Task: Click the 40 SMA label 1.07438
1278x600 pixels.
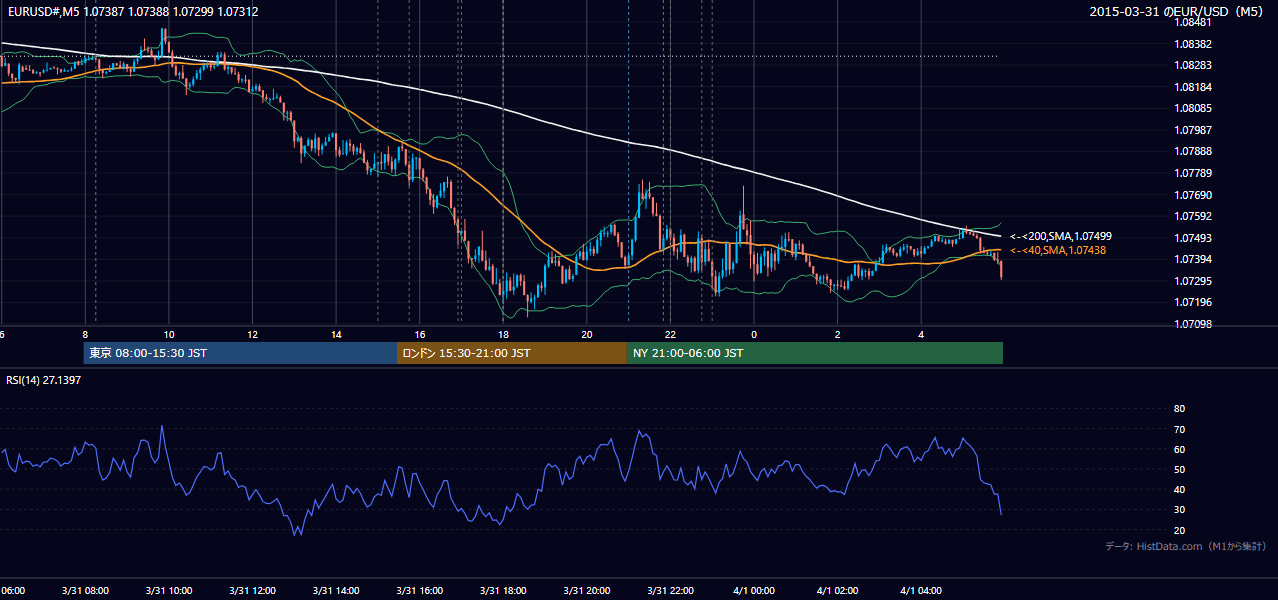Action: click(1057, 250)
